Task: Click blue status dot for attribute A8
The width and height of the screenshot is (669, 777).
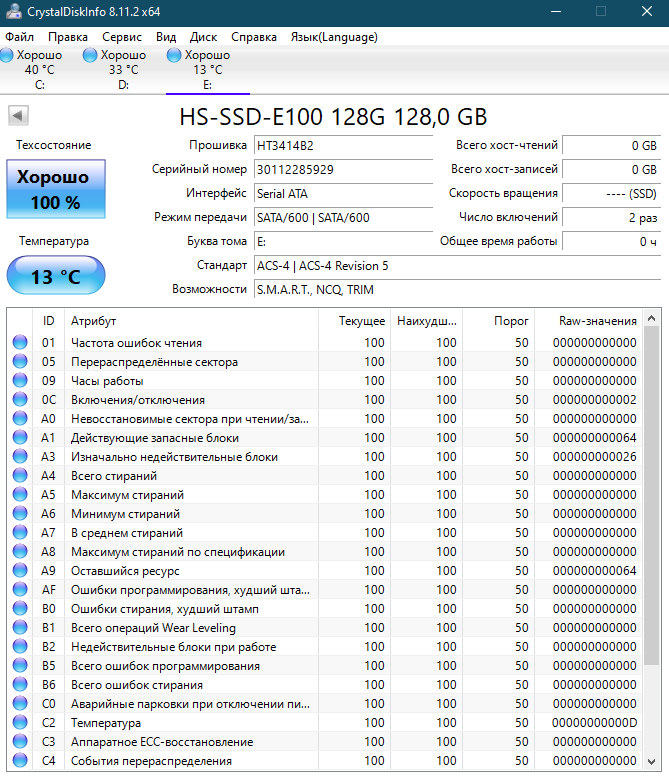Action: (20, 551)
